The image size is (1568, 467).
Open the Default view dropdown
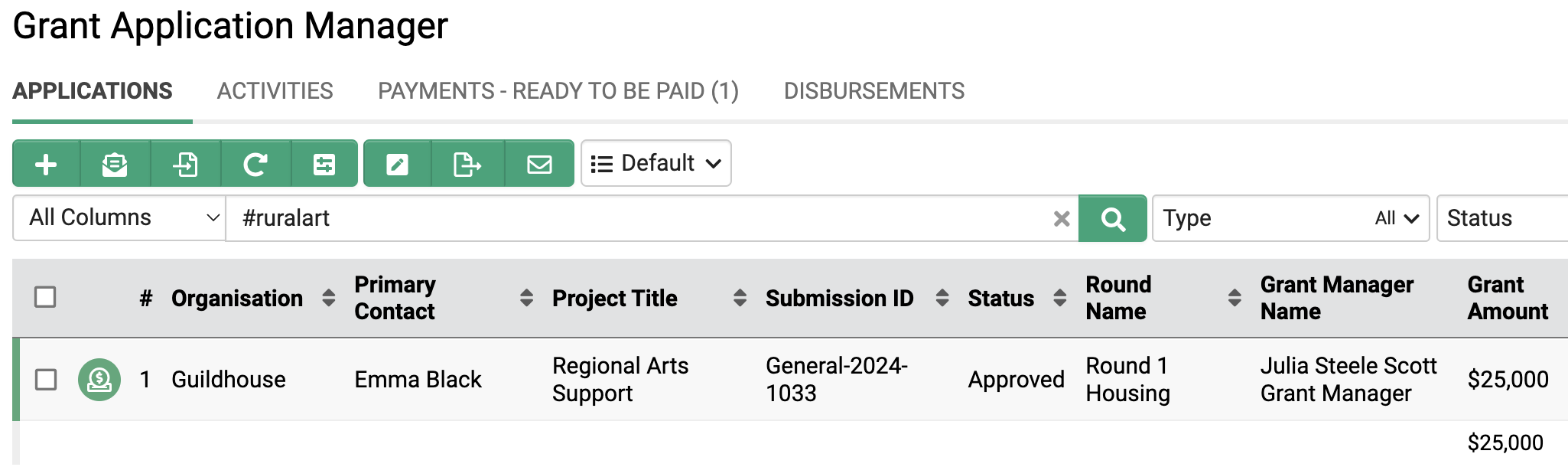656,164
